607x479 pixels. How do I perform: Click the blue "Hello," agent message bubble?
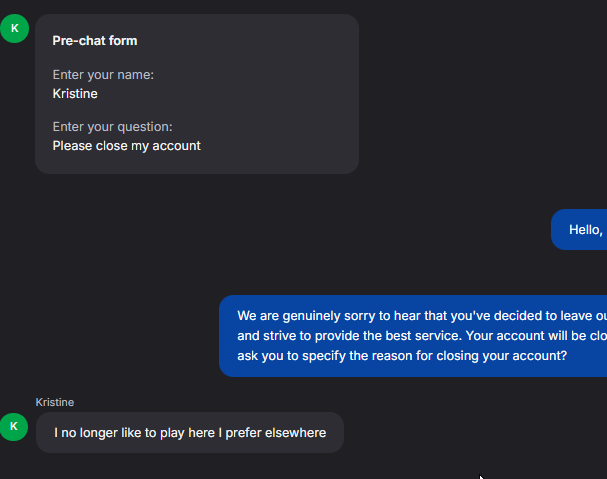(x=584, y=230)
